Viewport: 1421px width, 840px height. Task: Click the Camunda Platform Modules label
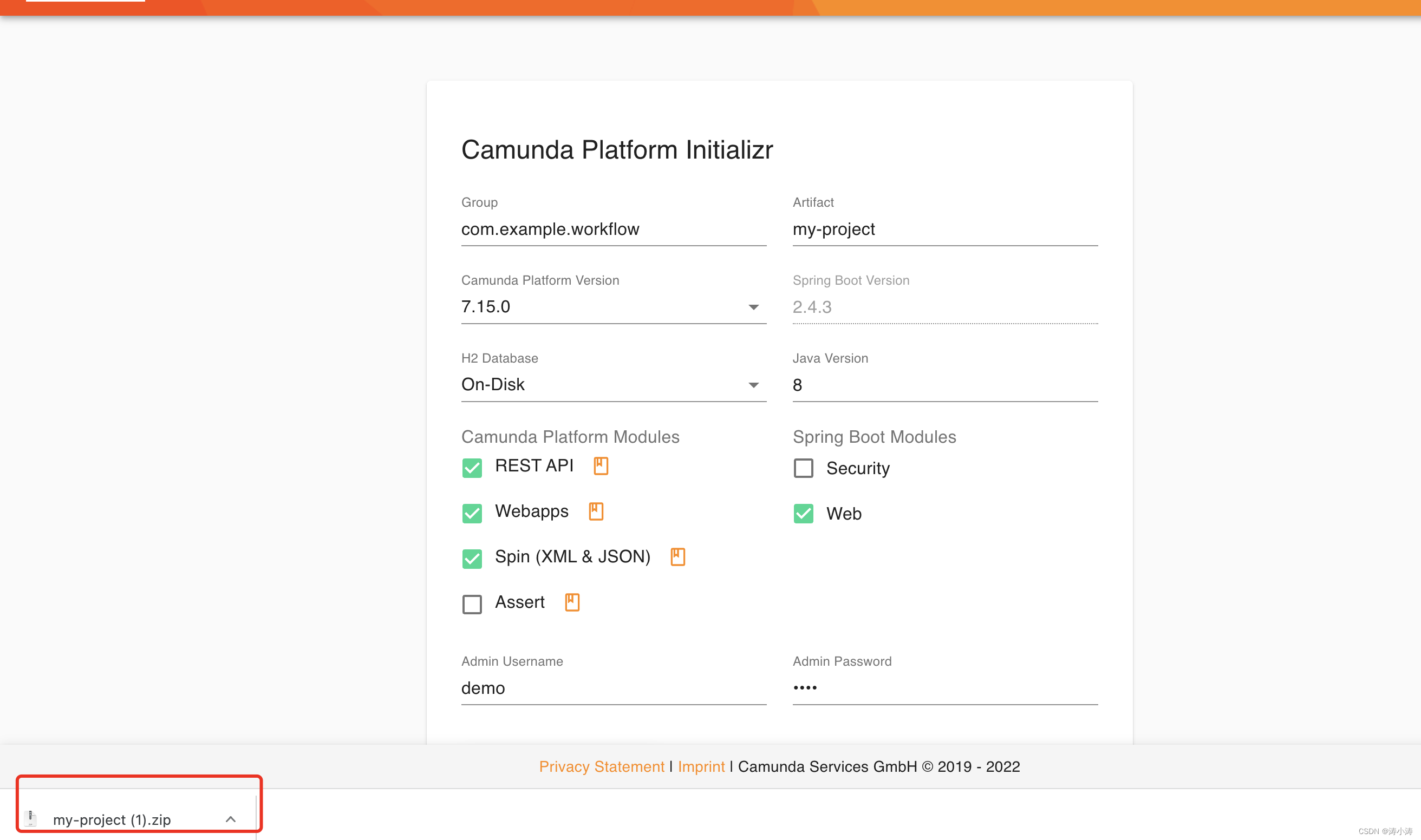[x=570, y=436]
